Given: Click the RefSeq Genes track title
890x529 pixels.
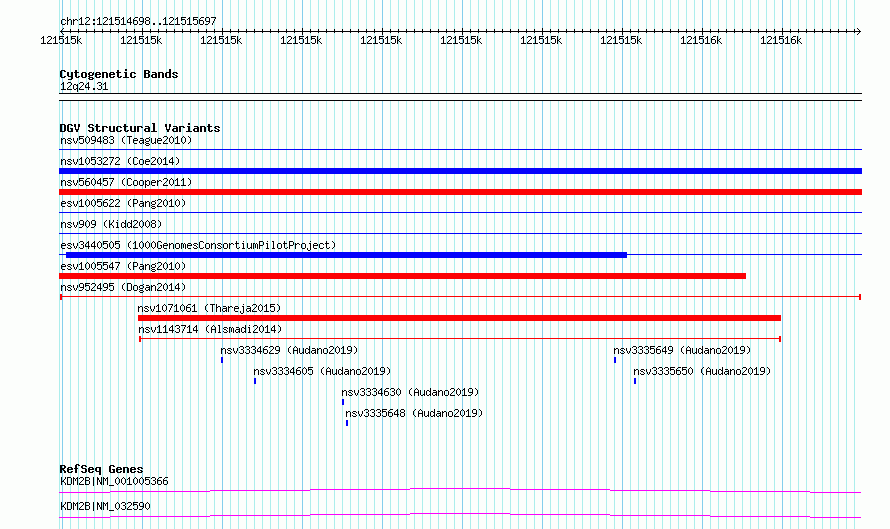Looking at the screenshot, I should click(102, 469).
